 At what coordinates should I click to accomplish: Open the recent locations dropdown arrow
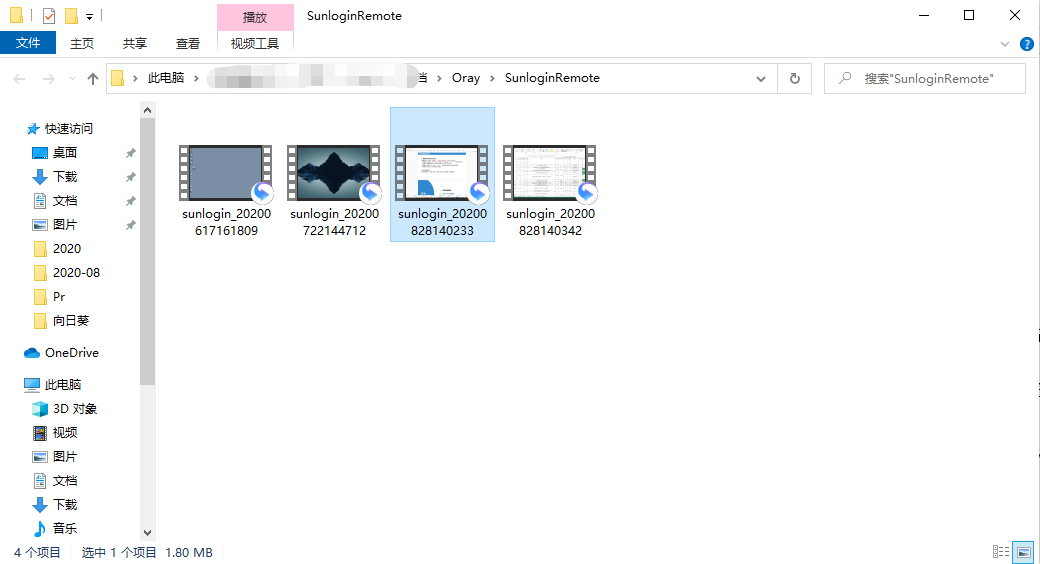tap(72, 79)
